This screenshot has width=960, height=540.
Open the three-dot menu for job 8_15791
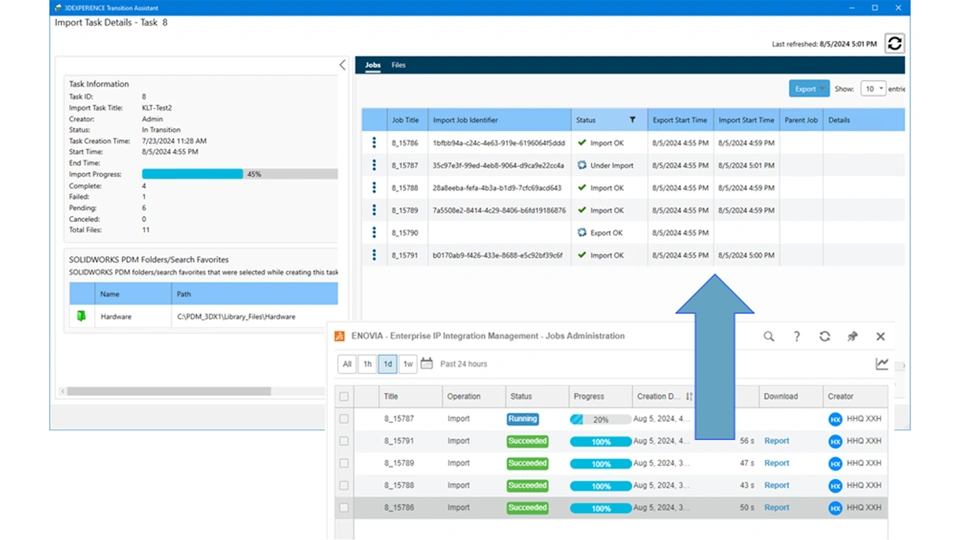click(x=374, y=255)
